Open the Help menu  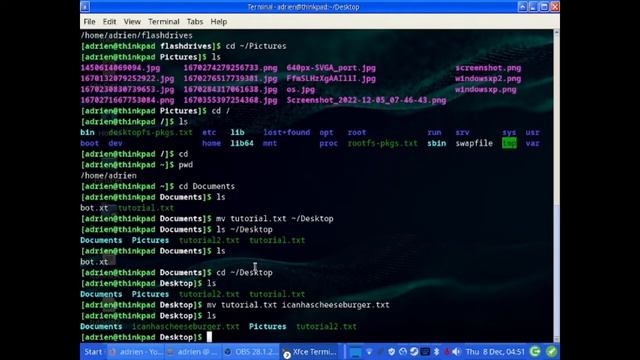pyautogui.click(x=219, y=22)
